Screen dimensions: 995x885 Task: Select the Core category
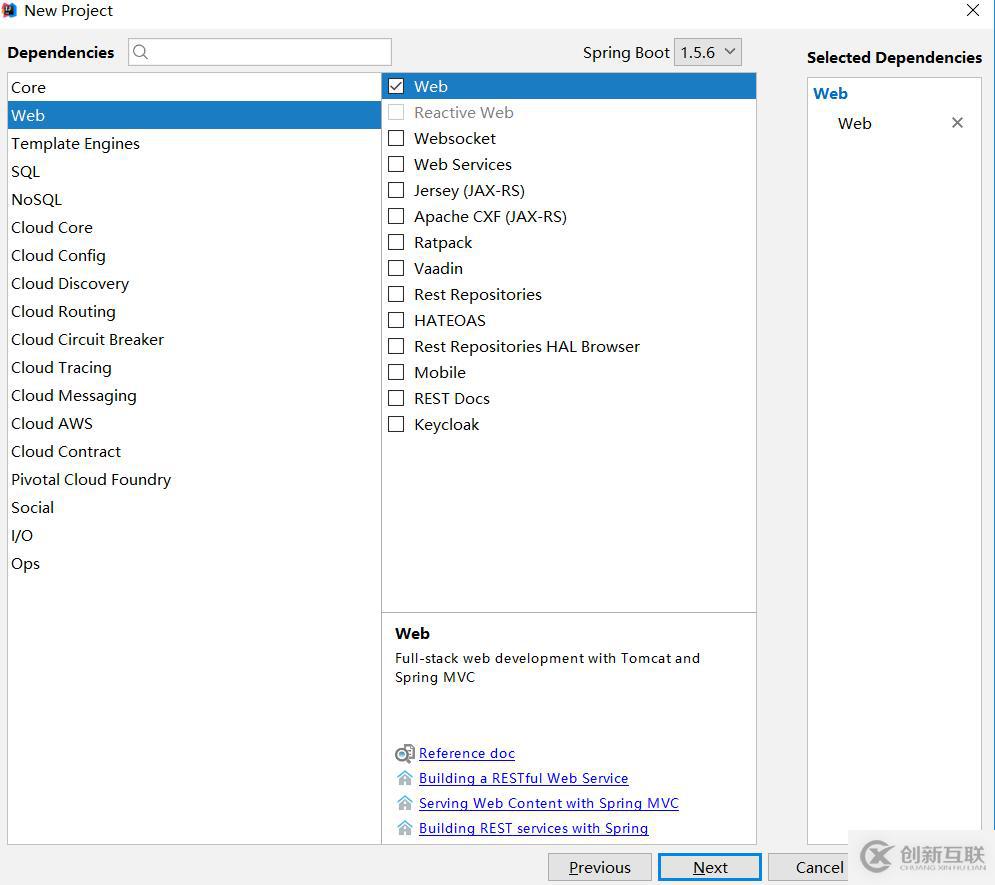(194, 88)
